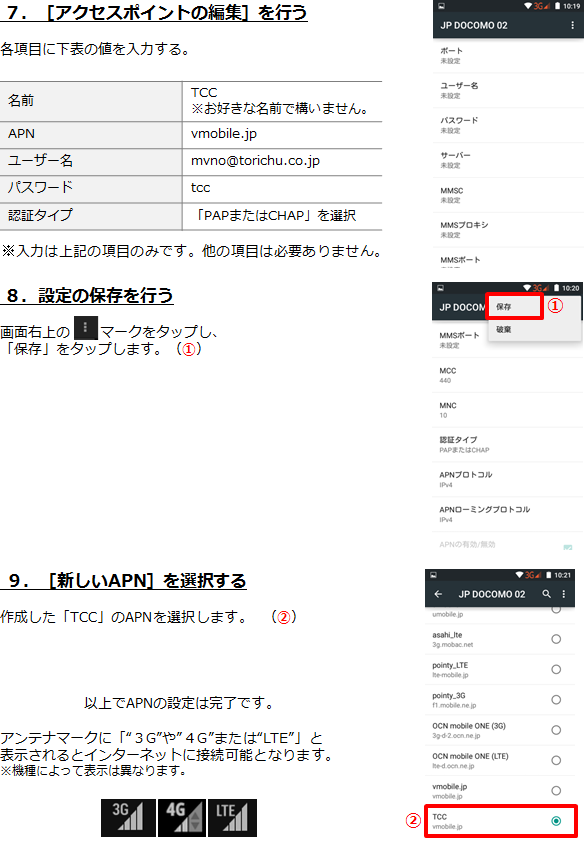Open overflow menu in top JP DOCOMO 02 screen
Viewport: 585px width, 841px height.
[x=573, y=25]
